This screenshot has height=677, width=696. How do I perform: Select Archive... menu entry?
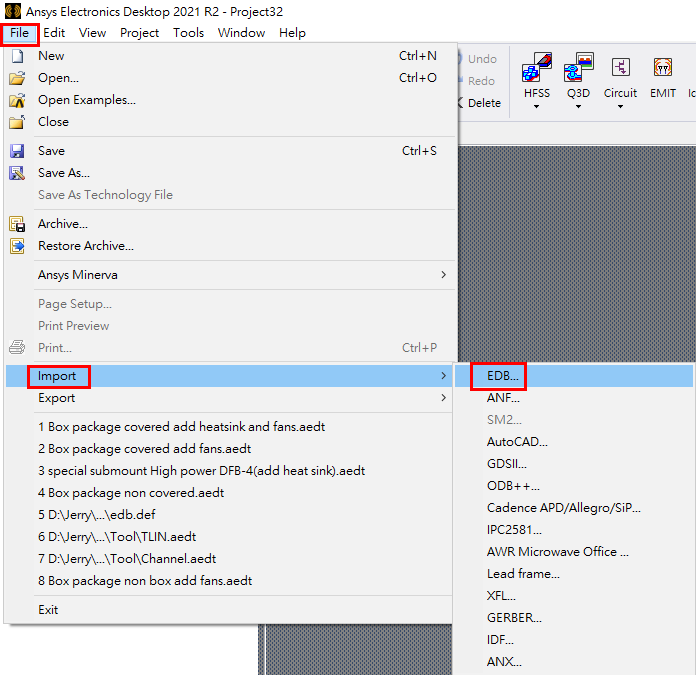pyautogui.click(x=231, y=224)
